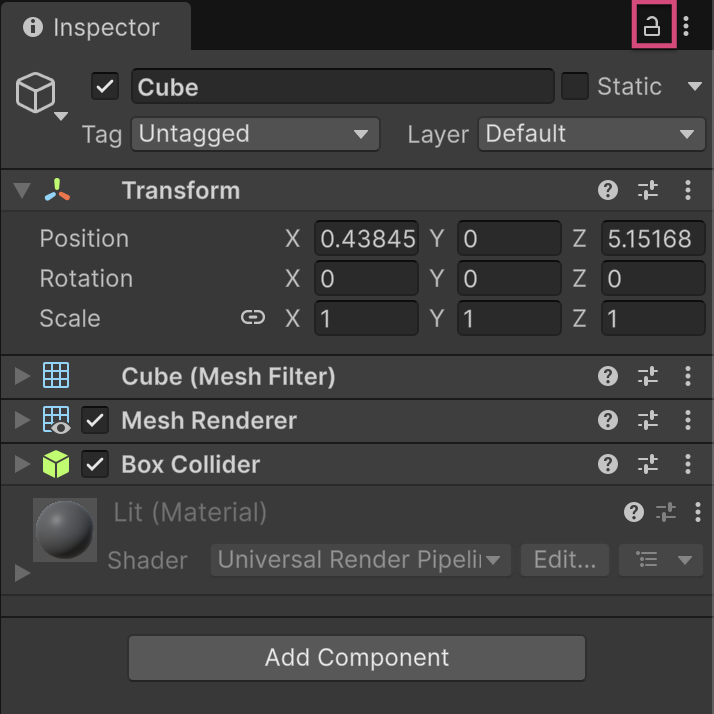Screen dimensions: 714x714
Task: Open the Transform help reference icon
Action: pyautogui.click(x=607, y=190)
